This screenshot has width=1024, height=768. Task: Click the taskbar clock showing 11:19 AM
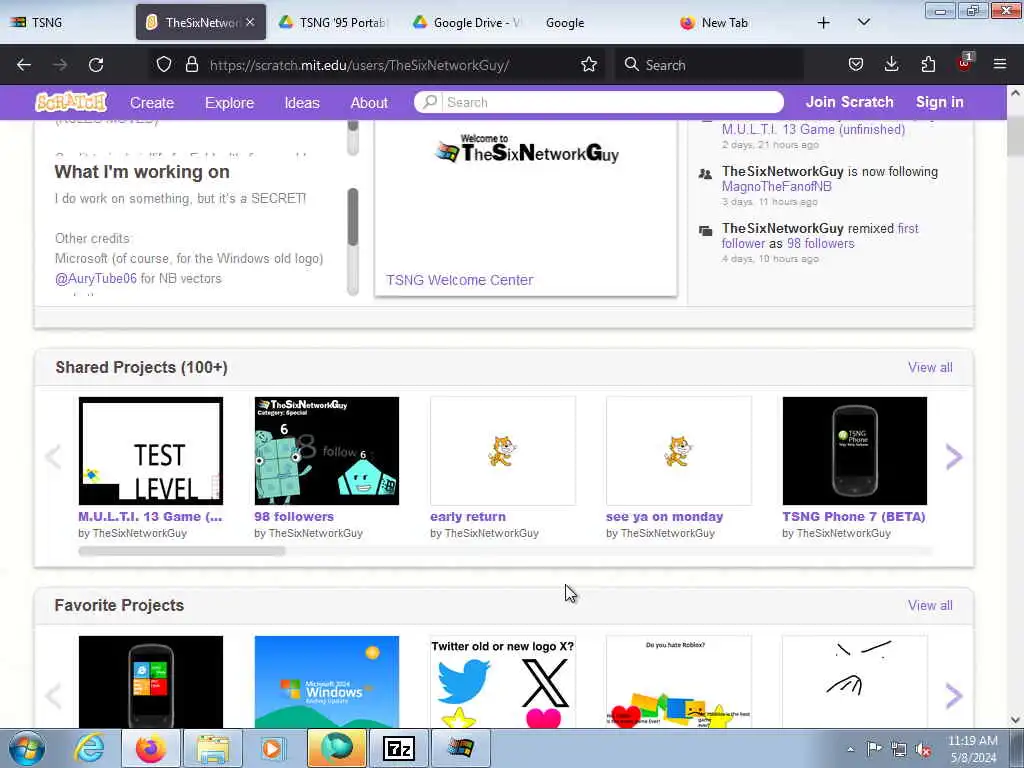click(972, 749)
